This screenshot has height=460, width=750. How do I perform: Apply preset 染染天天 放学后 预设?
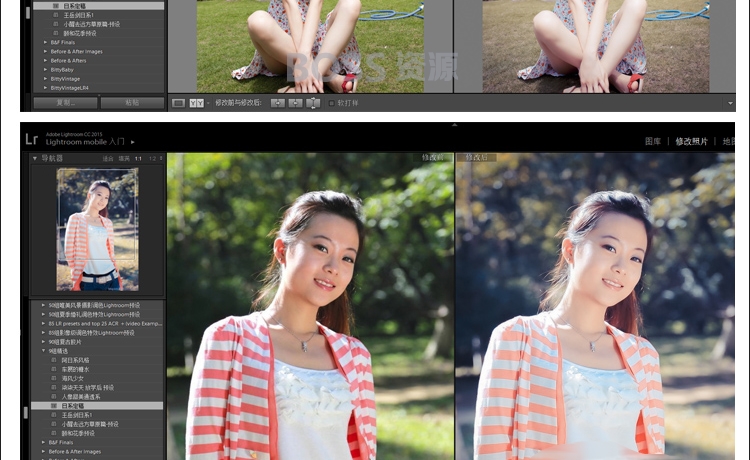coord(88,387)
